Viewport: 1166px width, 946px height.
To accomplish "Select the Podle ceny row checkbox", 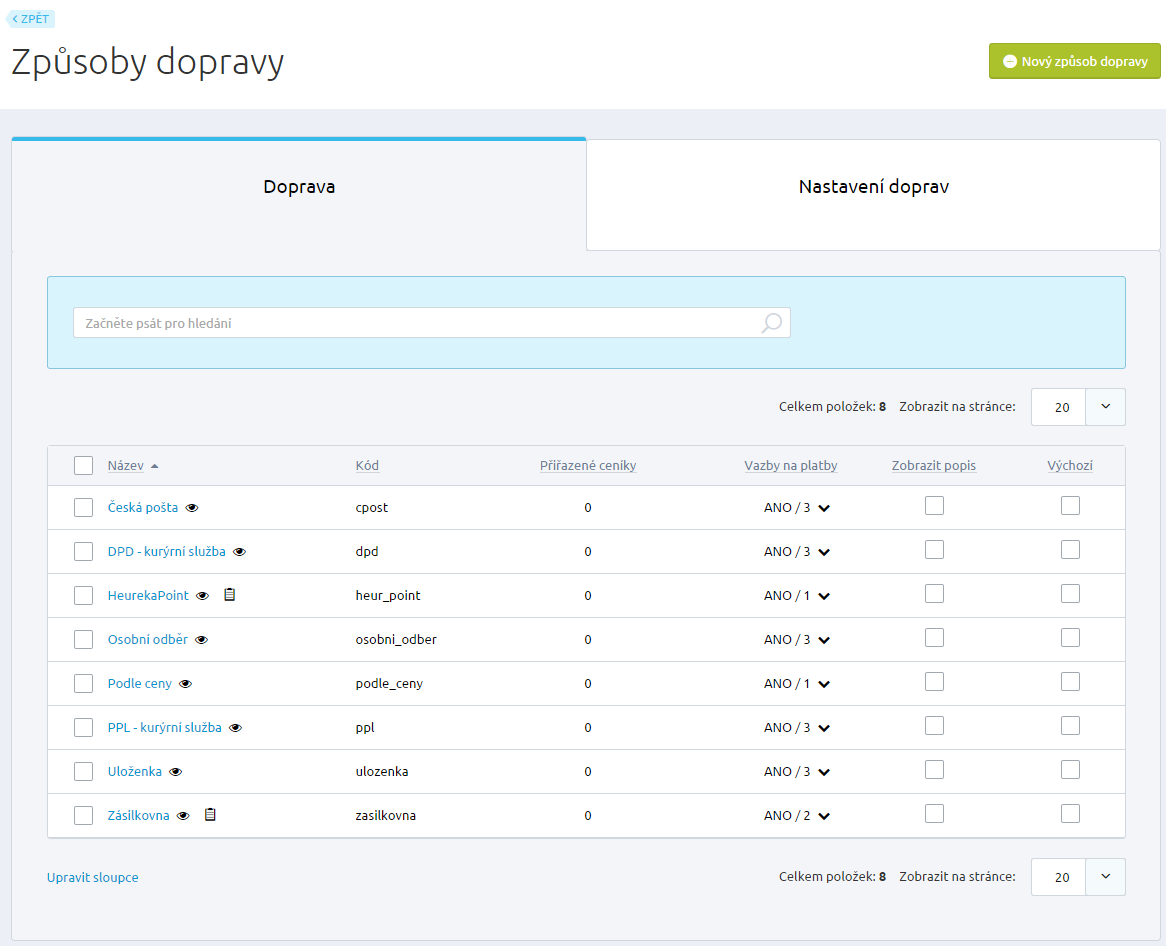I will click(x=83, y=683).
